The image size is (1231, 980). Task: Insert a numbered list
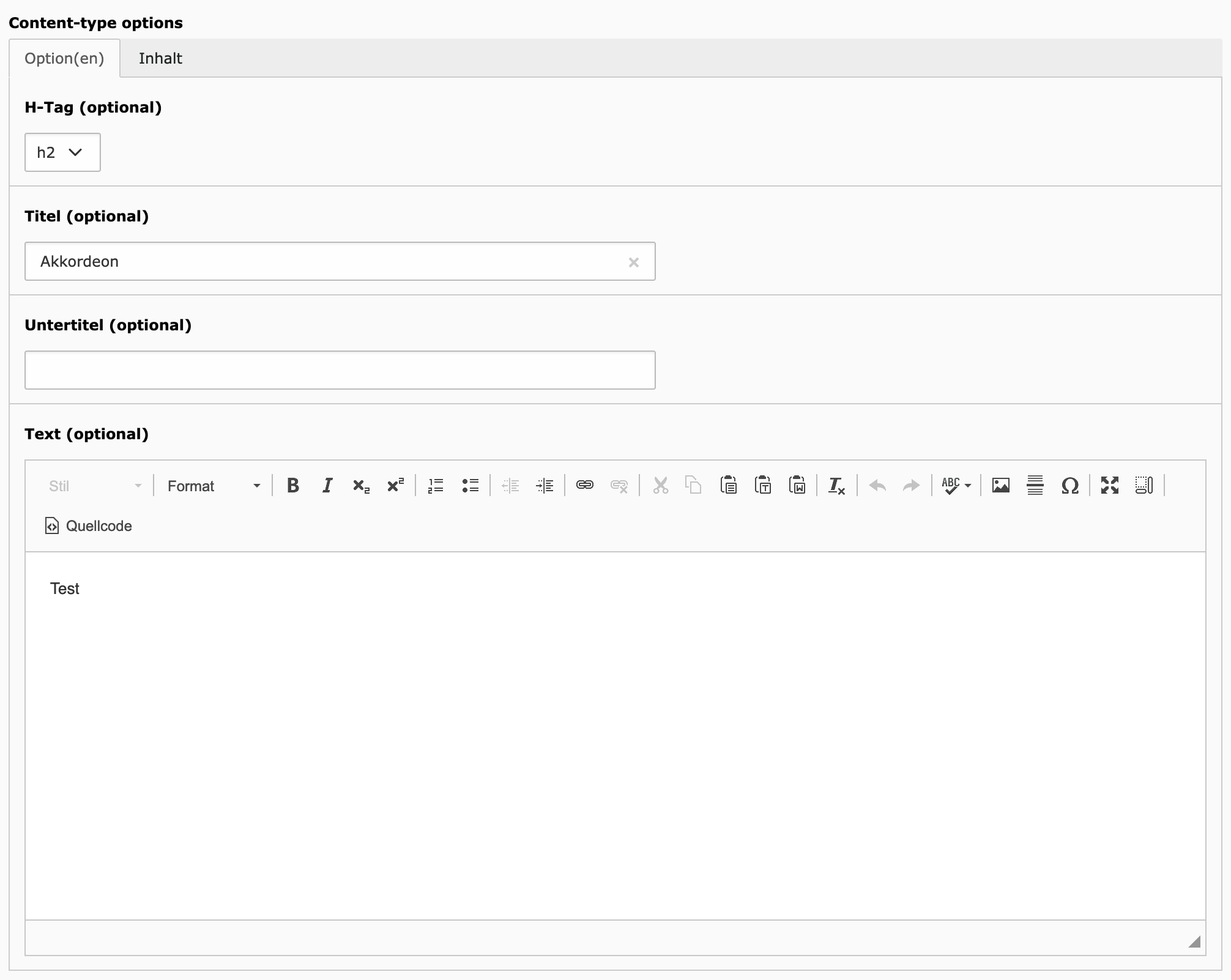coord(436,486)
